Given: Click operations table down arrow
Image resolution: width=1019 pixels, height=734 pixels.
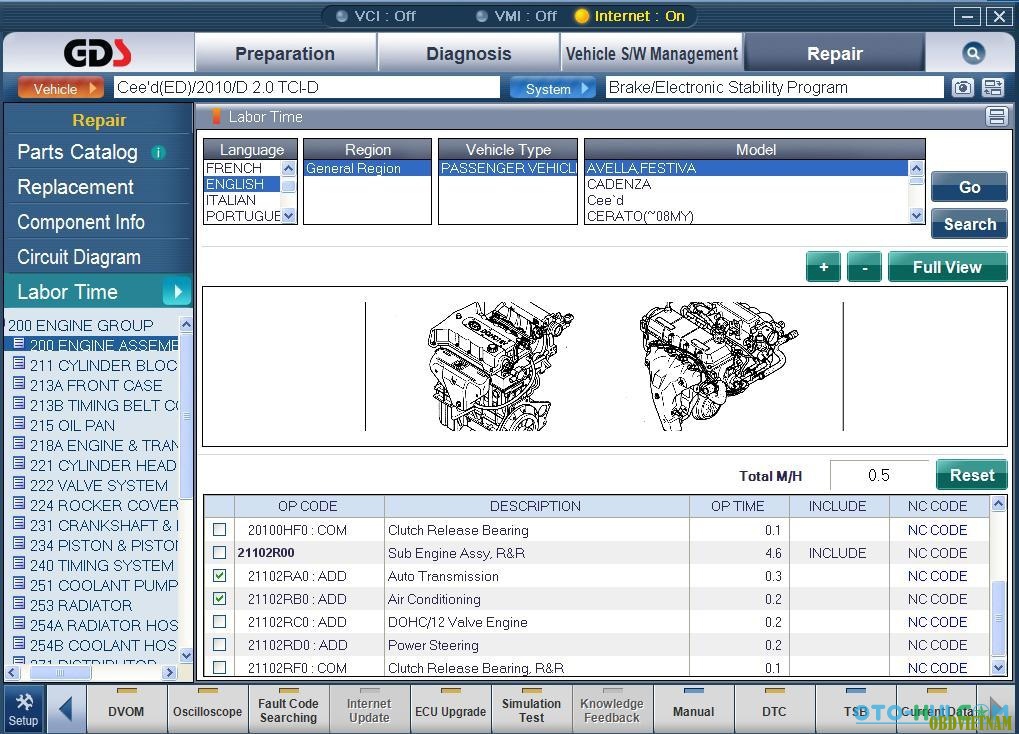Looking at the screenshot, I should coord(998,667).
